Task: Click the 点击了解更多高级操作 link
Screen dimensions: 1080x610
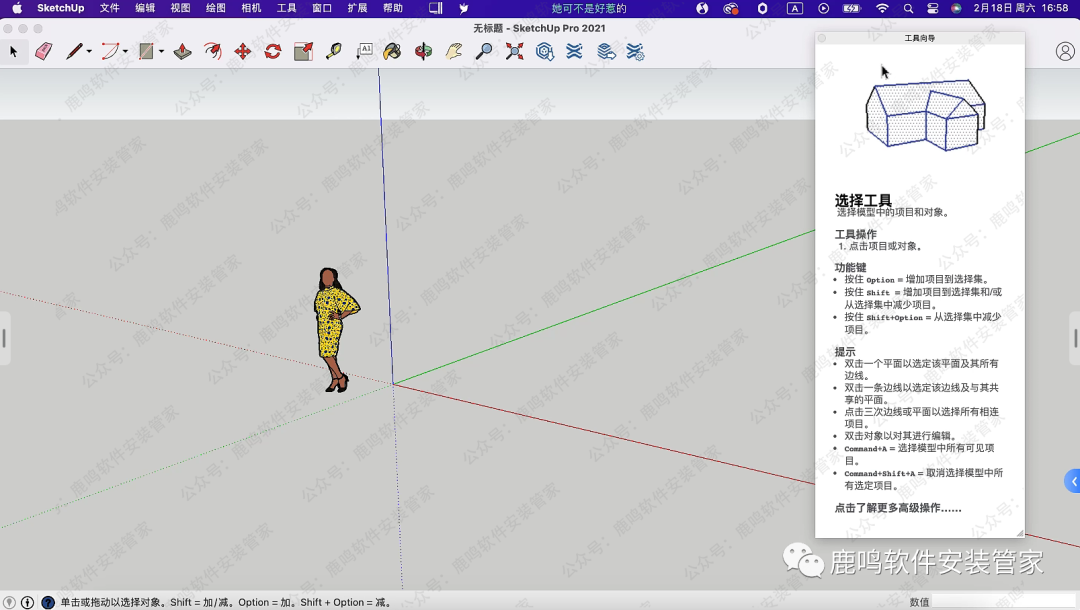Action: click(x=897, y=508)
